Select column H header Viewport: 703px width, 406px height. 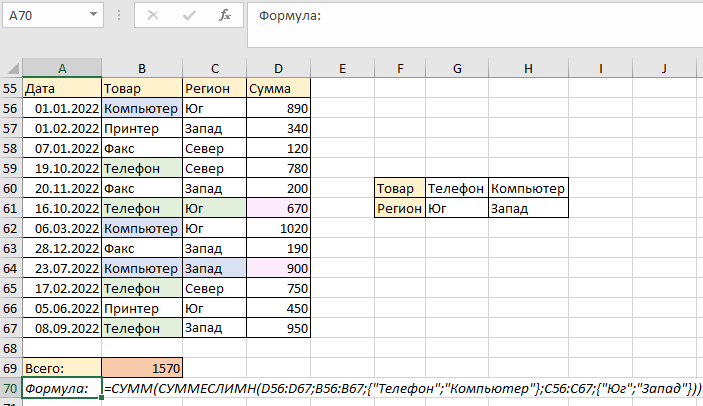[528, 68]
